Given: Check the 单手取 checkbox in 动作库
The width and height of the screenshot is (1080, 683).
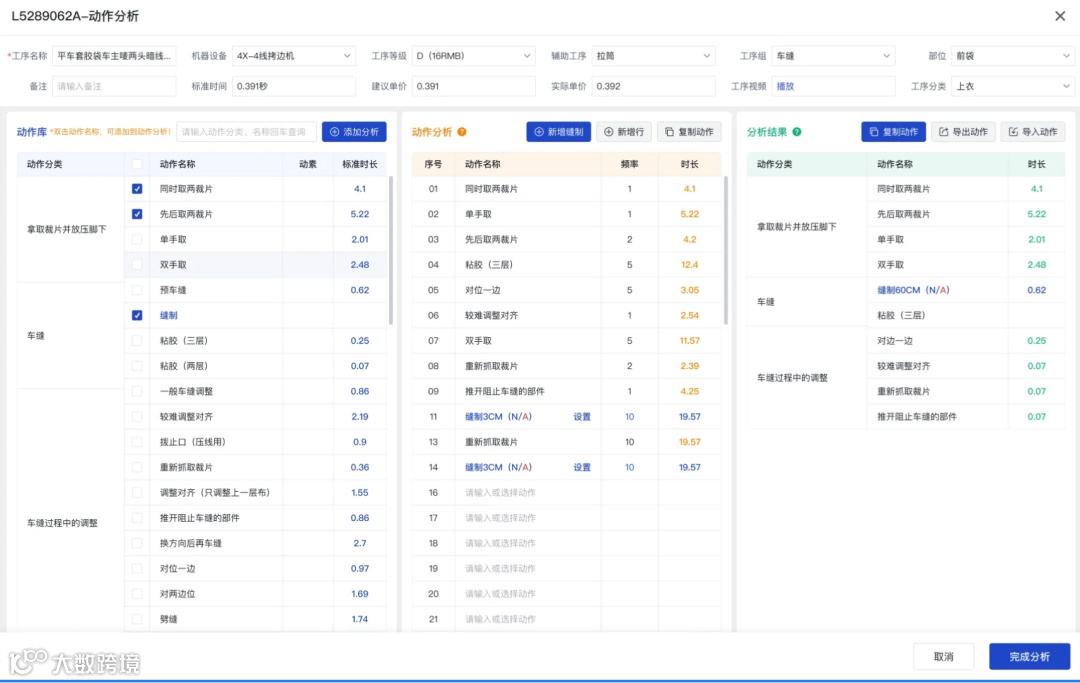Looking at the screenshot, I should pos(137,240).
